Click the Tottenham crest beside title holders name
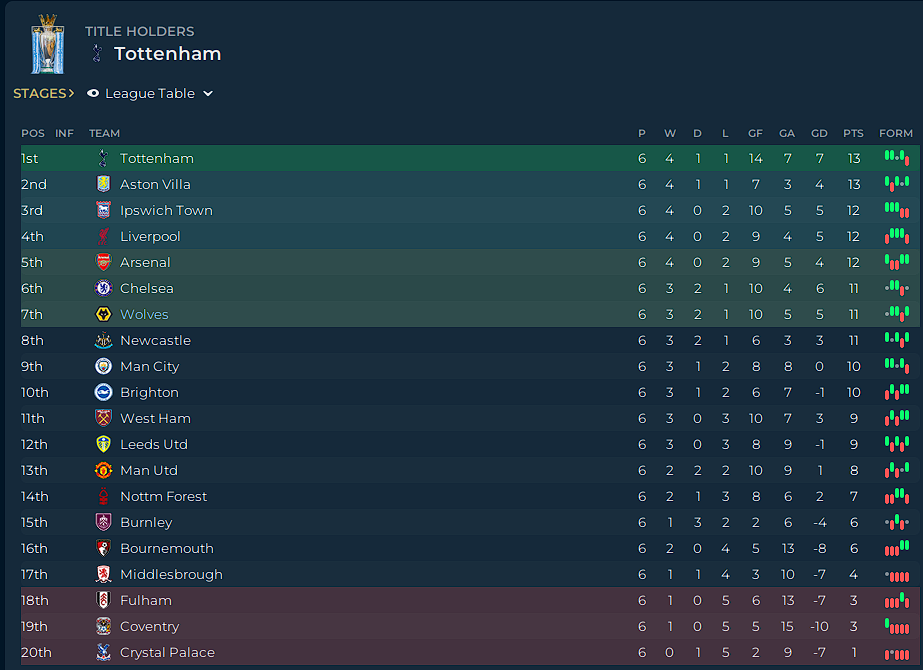 (98, 54)
